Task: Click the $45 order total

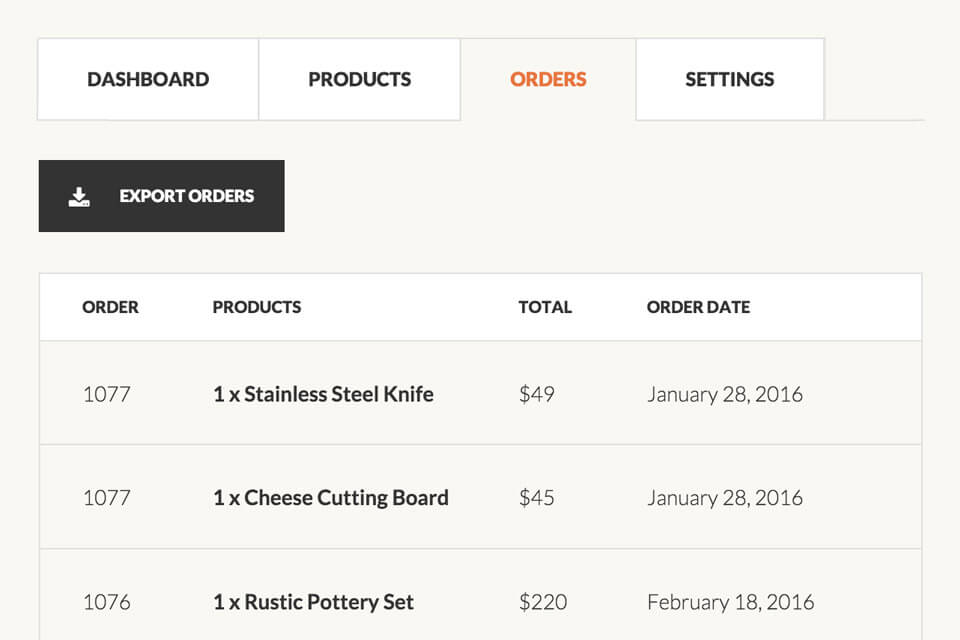Action: pos(536,498)
